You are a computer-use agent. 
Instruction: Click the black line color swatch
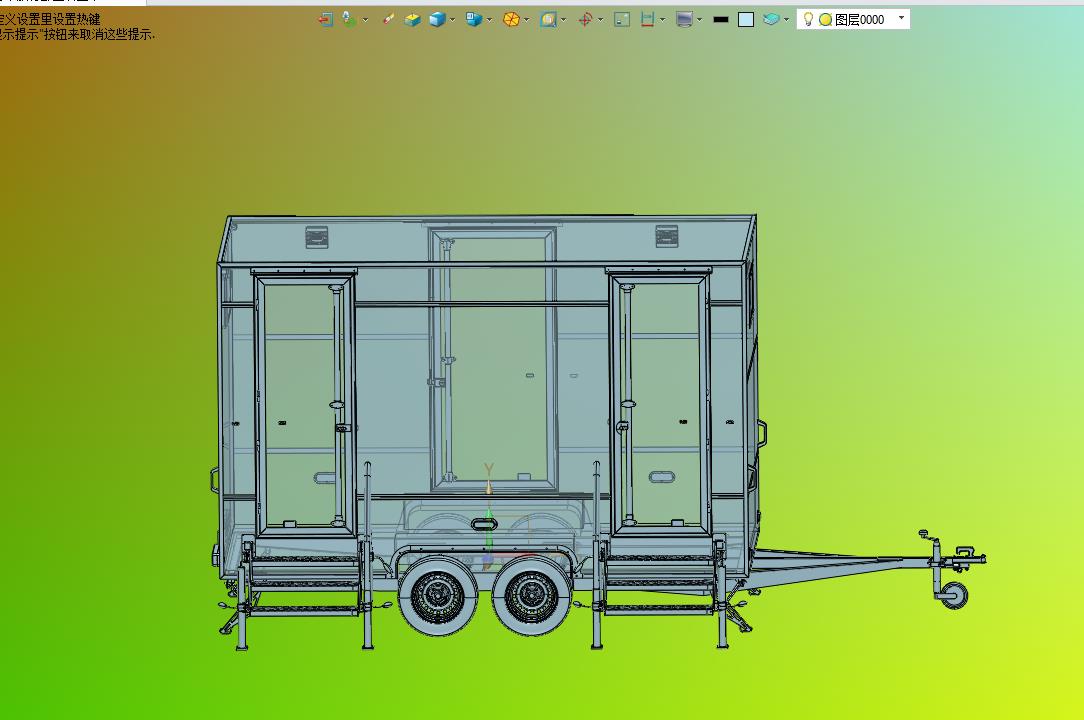coord(721,20)
